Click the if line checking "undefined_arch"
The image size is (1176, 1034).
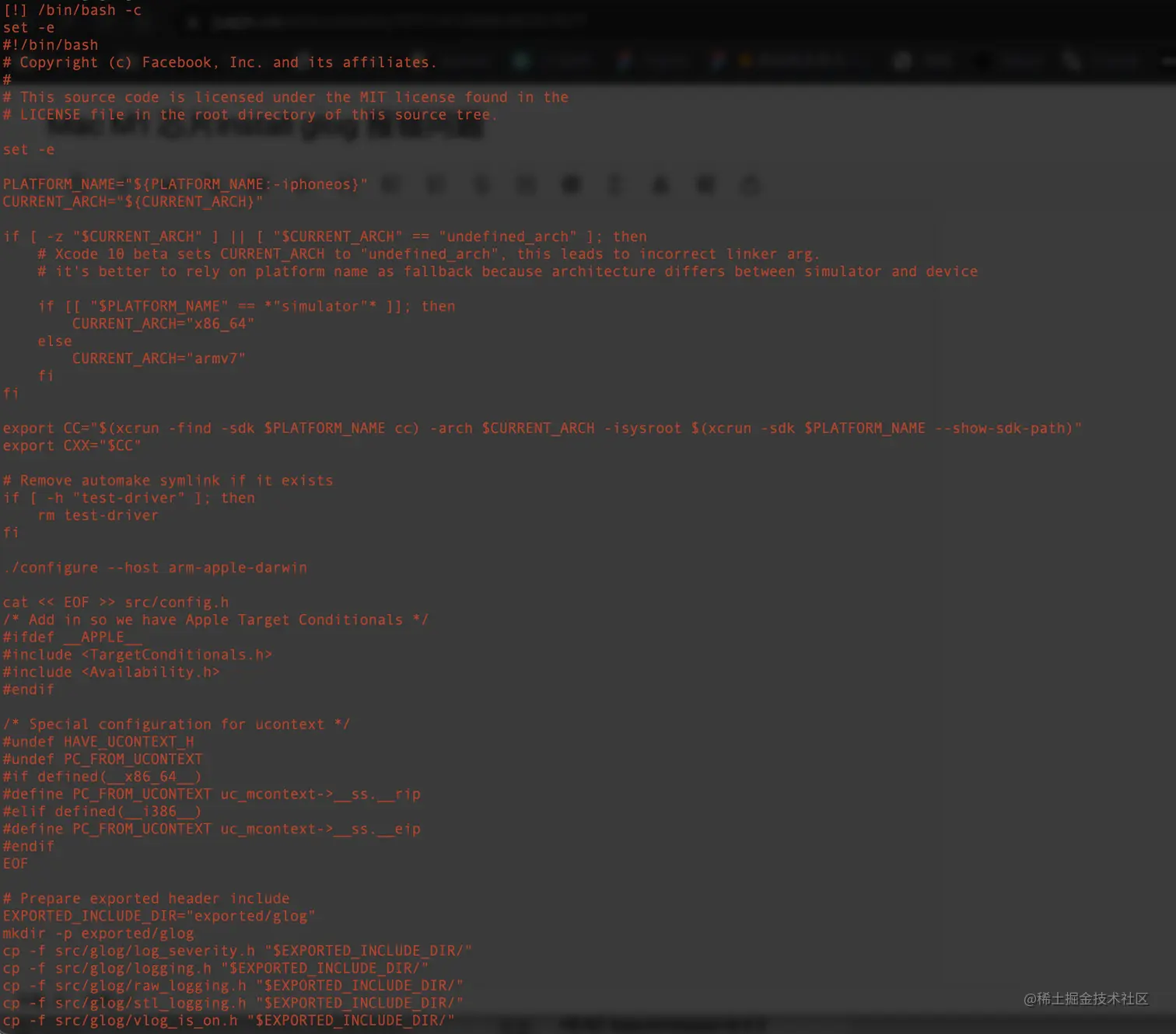pyautogui.click(x=325, y=236)
